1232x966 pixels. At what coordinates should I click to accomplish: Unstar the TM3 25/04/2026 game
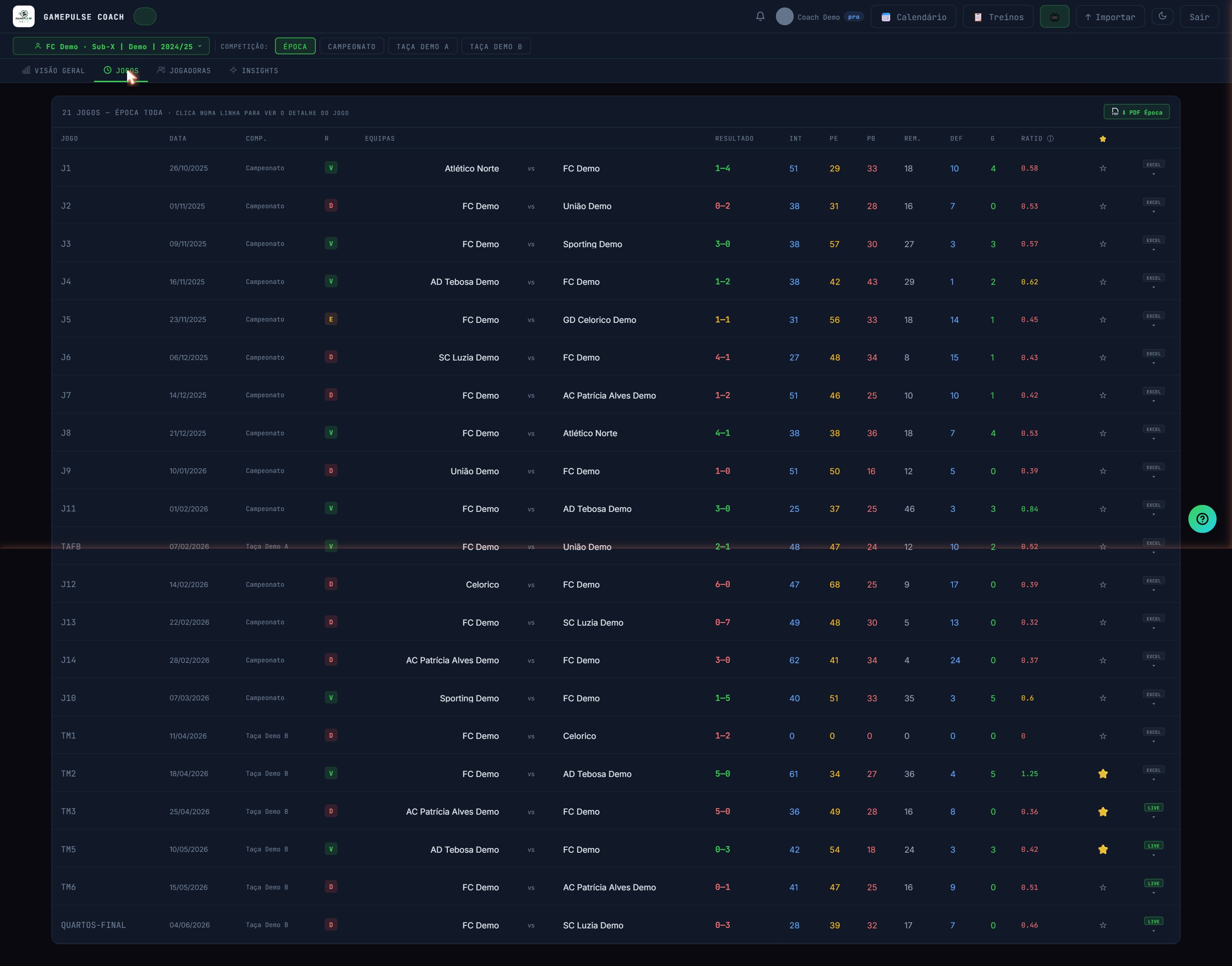click(1102, 812)
